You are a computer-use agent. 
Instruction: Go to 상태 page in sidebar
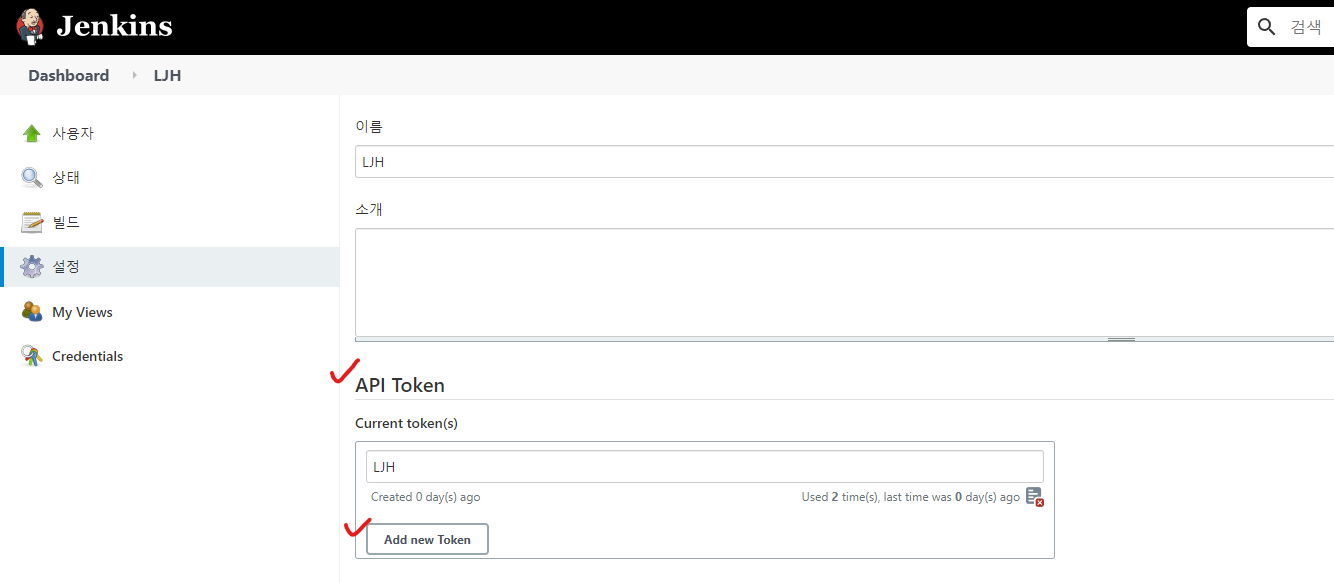(66, 177)
